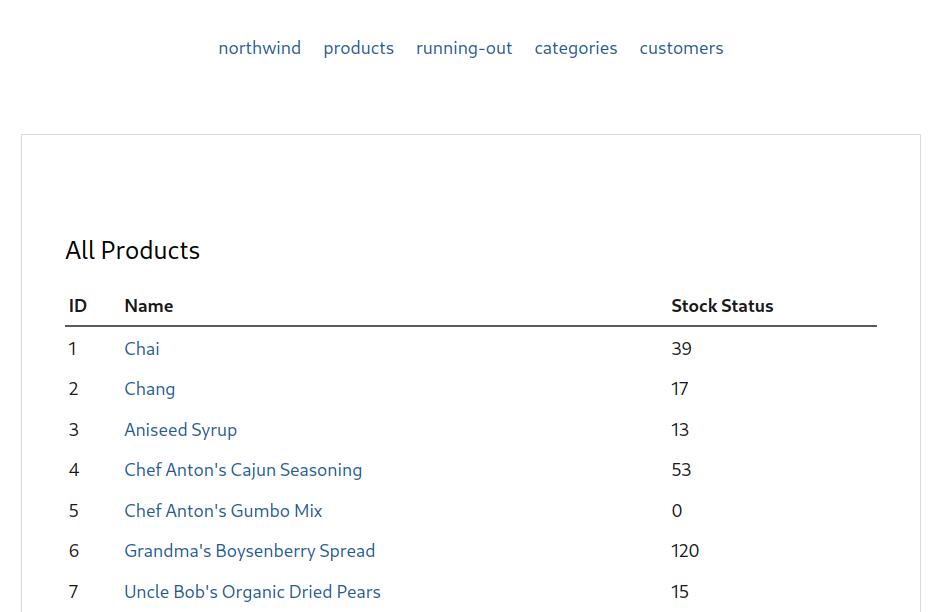Click ID 7 in the Dried Pears row
Image resolution: width=948 pixels, height=612 pixels.
(x=73, y=591)
